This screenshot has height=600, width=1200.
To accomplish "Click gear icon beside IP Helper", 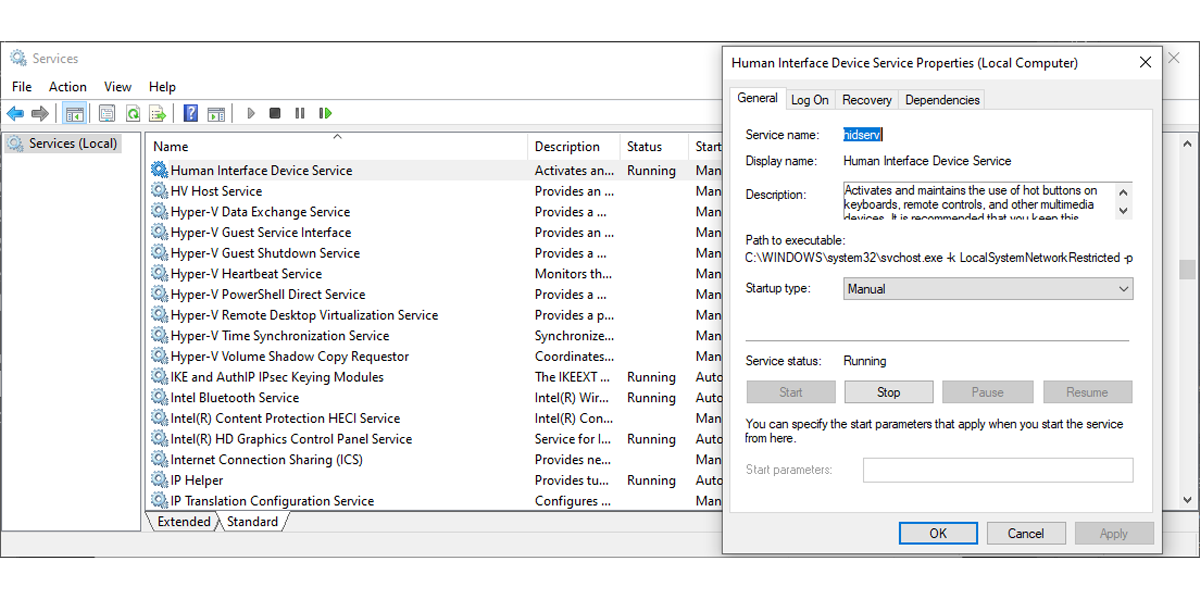I will (159, 480).
